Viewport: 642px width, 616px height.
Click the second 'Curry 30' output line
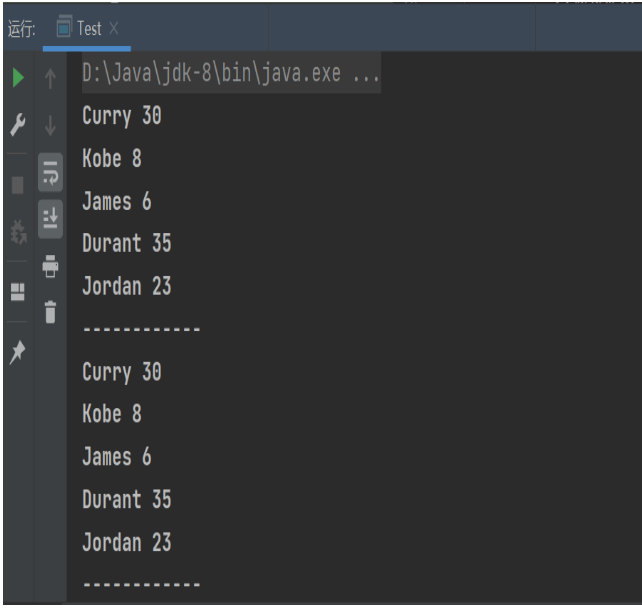122,372
